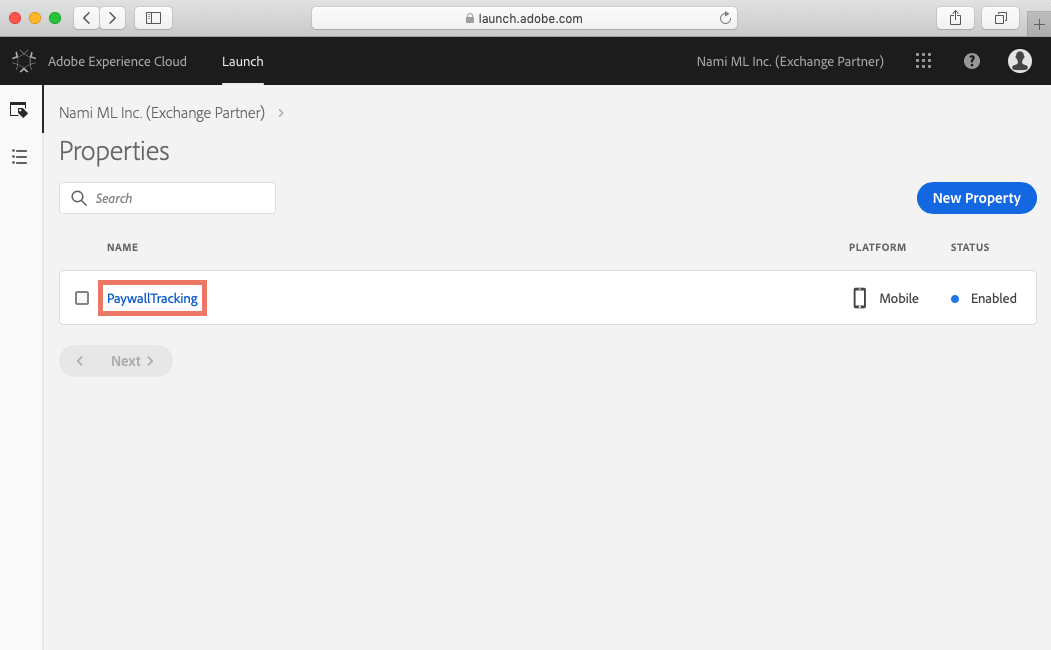Viewport: 1051px width, 650px height.
Task: Click the Mobile platform label
Action: pyautogui.click(x=899, y=298)
